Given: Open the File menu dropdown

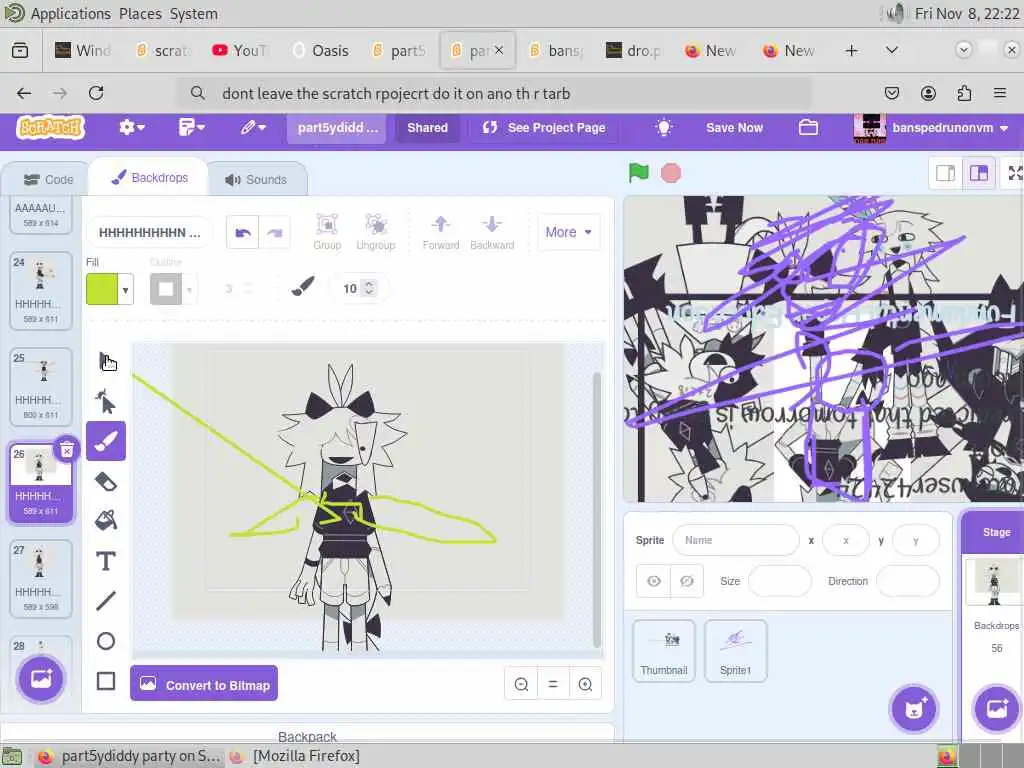Looking at the screenshot, I should [x=191, y=127].
